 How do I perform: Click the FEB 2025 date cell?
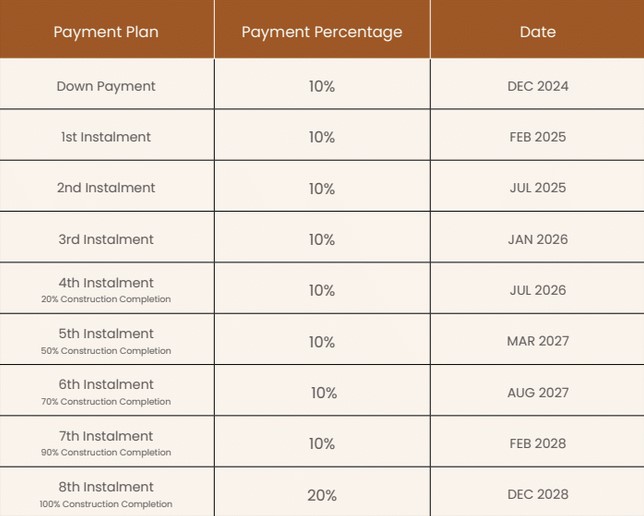click(x=538, y=137)
